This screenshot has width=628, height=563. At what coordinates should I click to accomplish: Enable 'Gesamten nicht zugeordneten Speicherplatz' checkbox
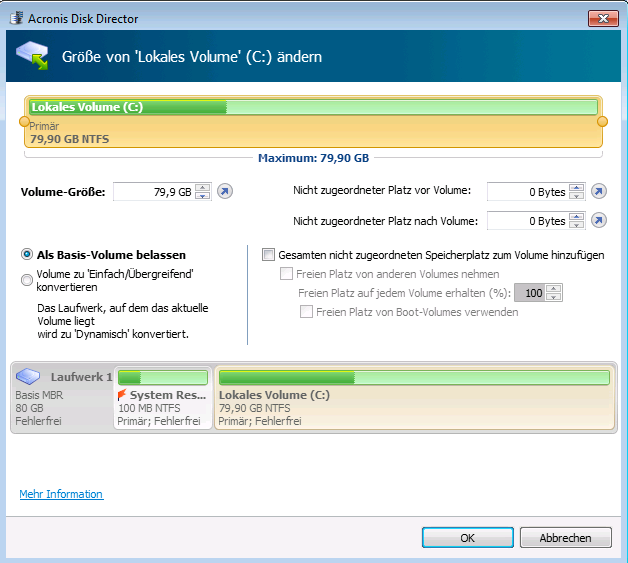268,255
